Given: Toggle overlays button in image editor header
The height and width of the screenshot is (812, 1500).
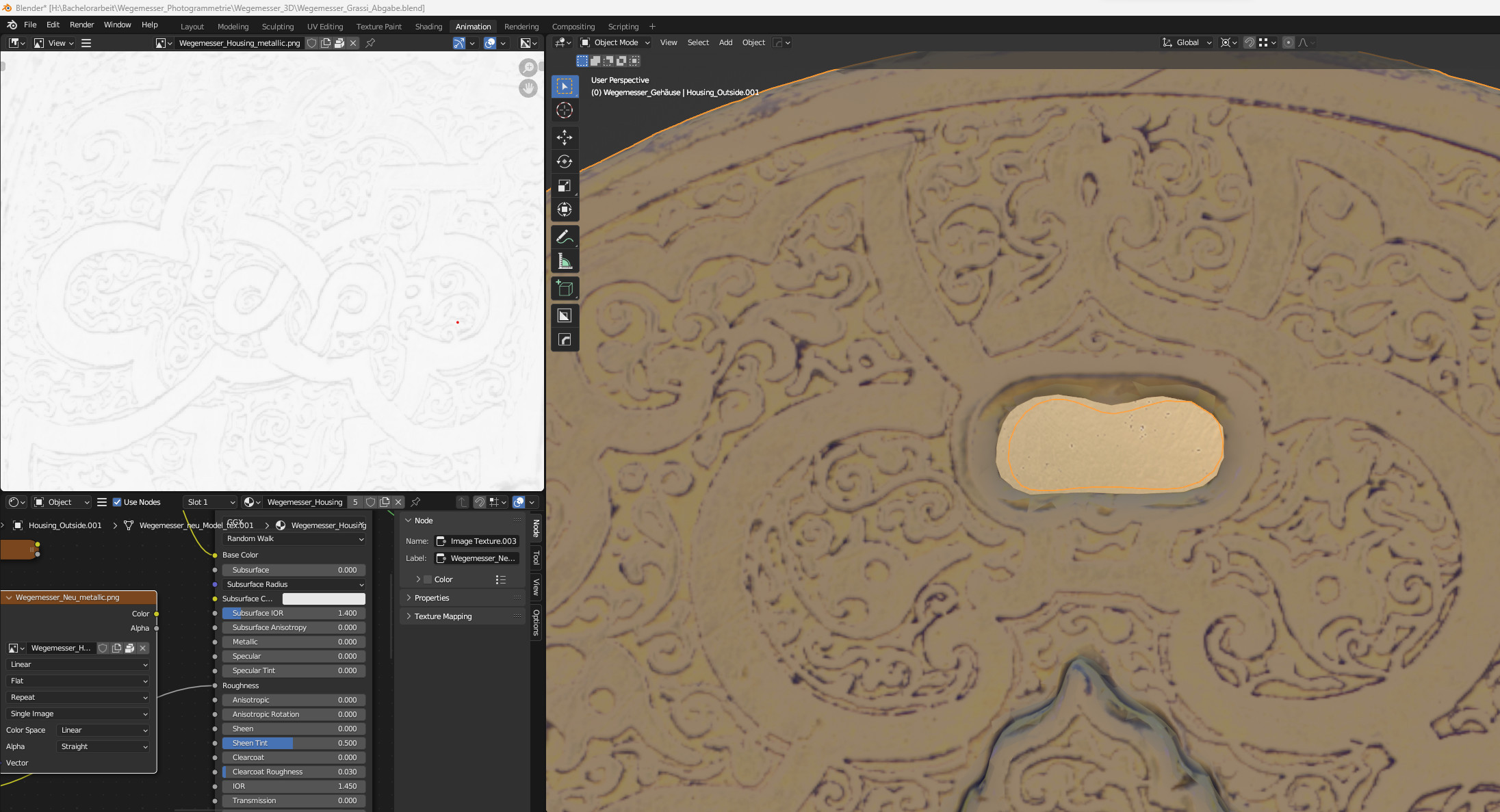Looking at the screenshot, I should (490, 43).
